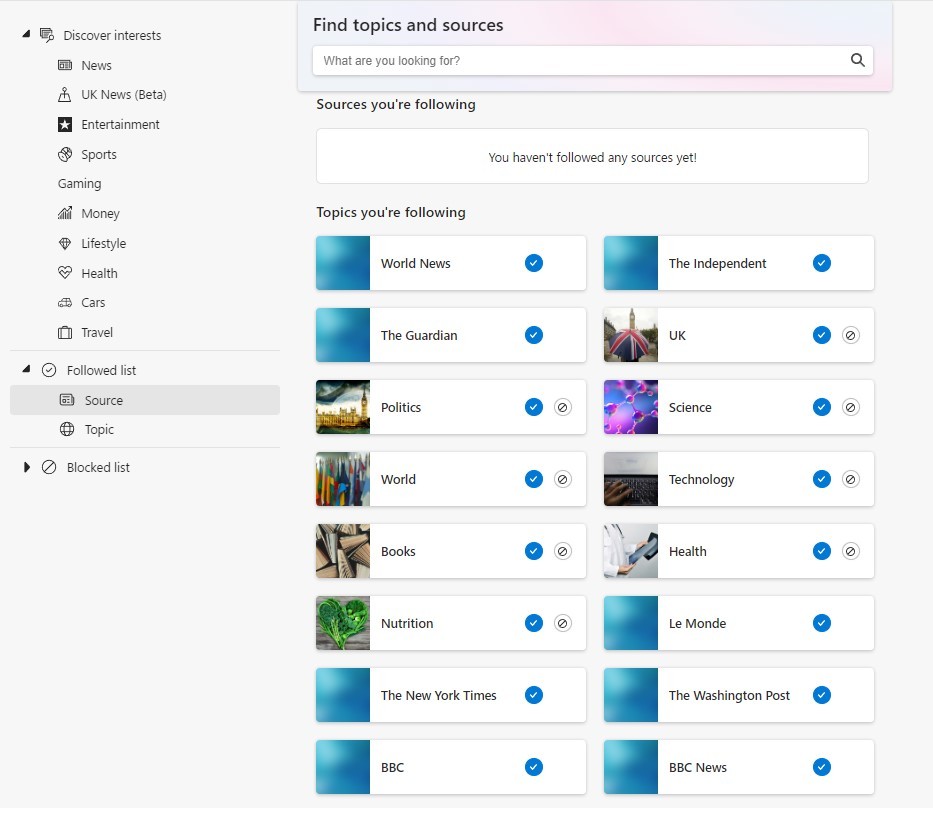933x813 pixels.
Task: Click the Politics parliament thumbnail
Action: (343, 407)
